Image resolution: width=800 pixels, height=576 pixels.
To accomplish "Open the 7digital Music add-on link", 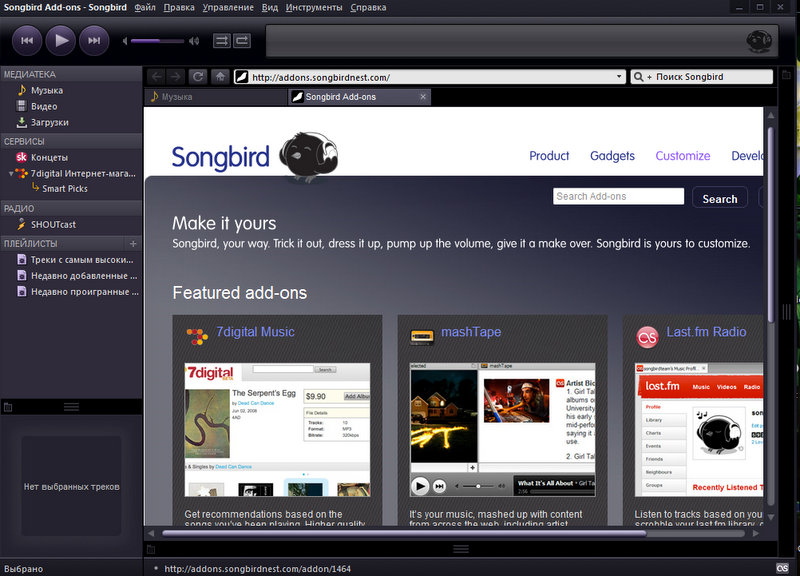I will coord(255,332).
